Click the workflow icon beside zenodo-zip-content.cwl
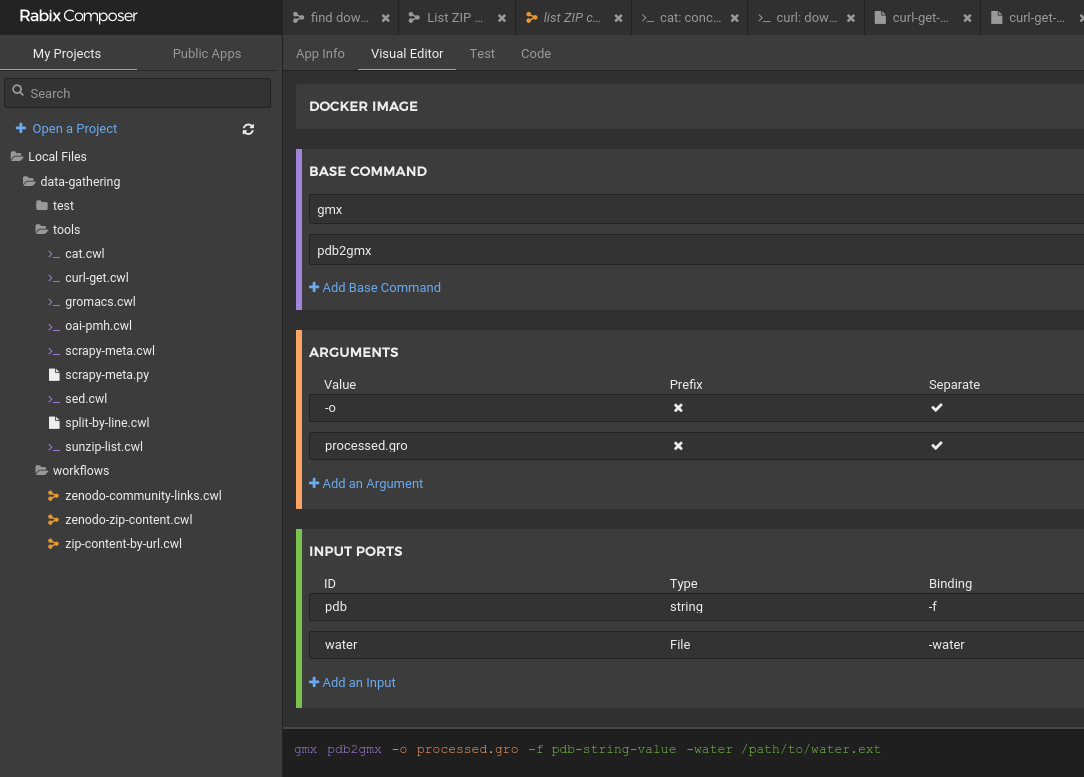 point(53,520)
